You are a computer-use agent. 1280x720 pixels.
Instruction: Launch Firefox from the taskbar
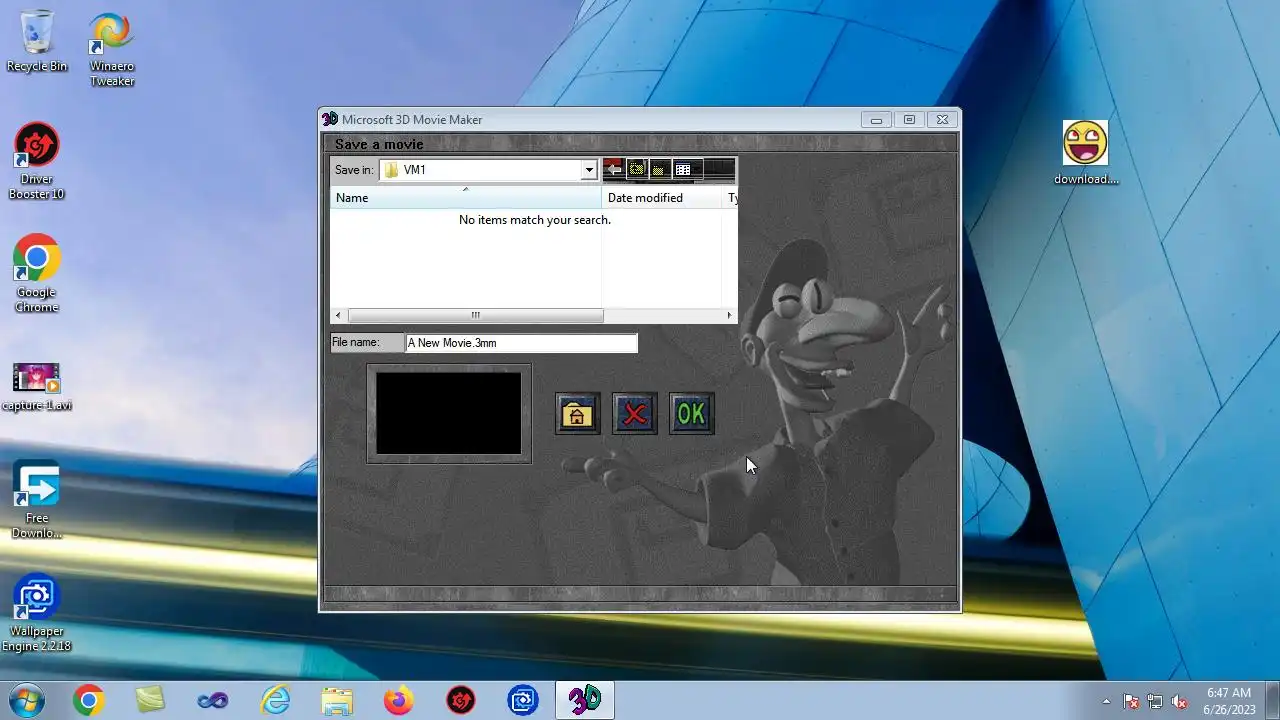[x=399, y=700]
